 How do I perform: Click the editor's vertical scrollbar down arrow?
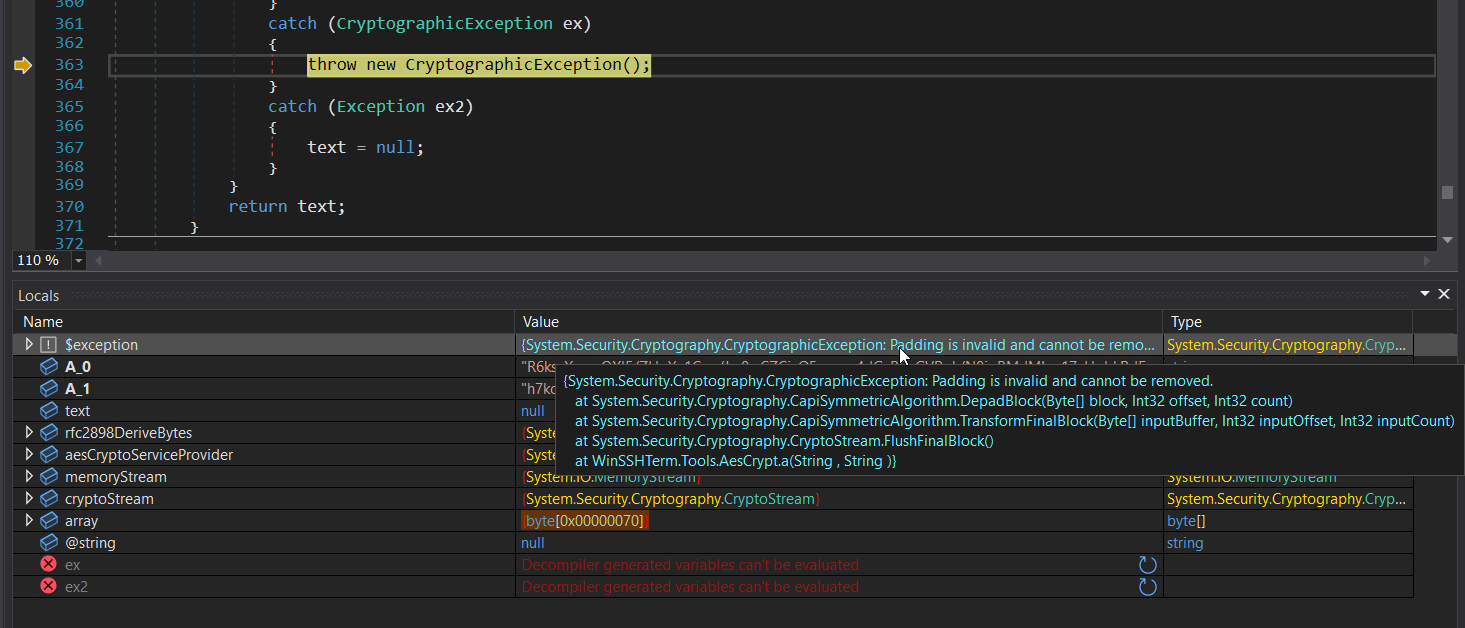[1447, 240]
